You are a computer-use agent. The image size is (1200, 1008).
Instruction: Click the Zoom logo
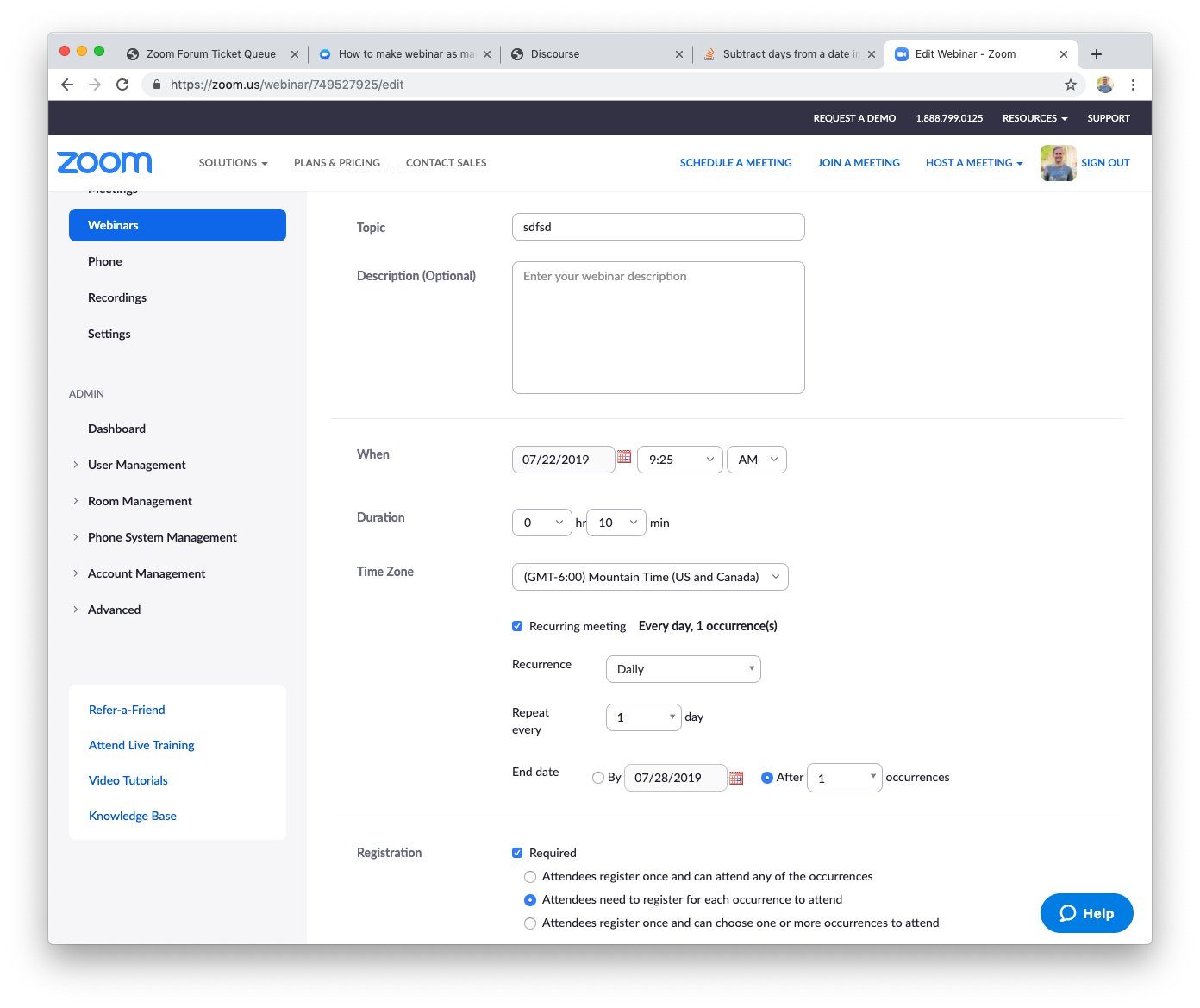click(104, 162)
